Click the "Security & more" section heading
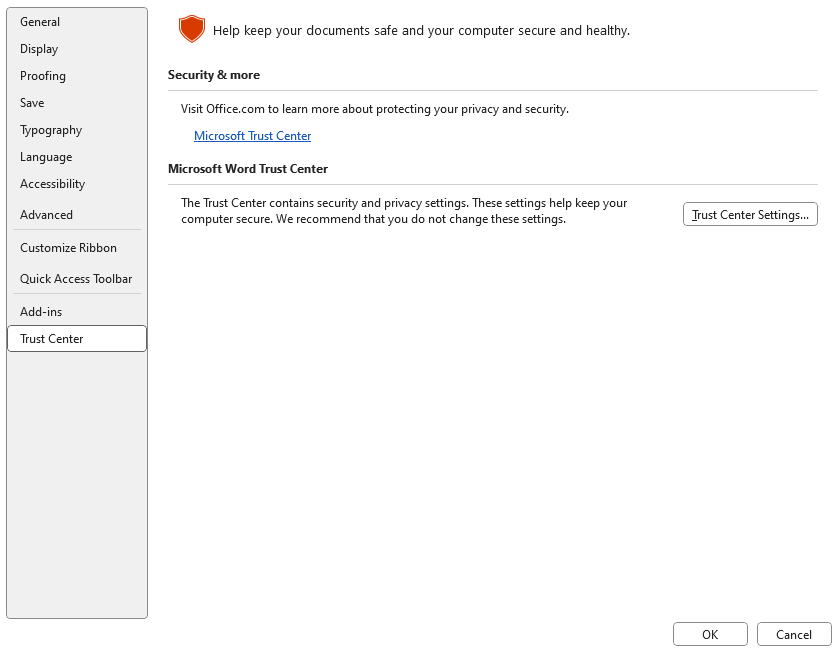Viewport: 838px width, 653px height. tap(214, 75)
